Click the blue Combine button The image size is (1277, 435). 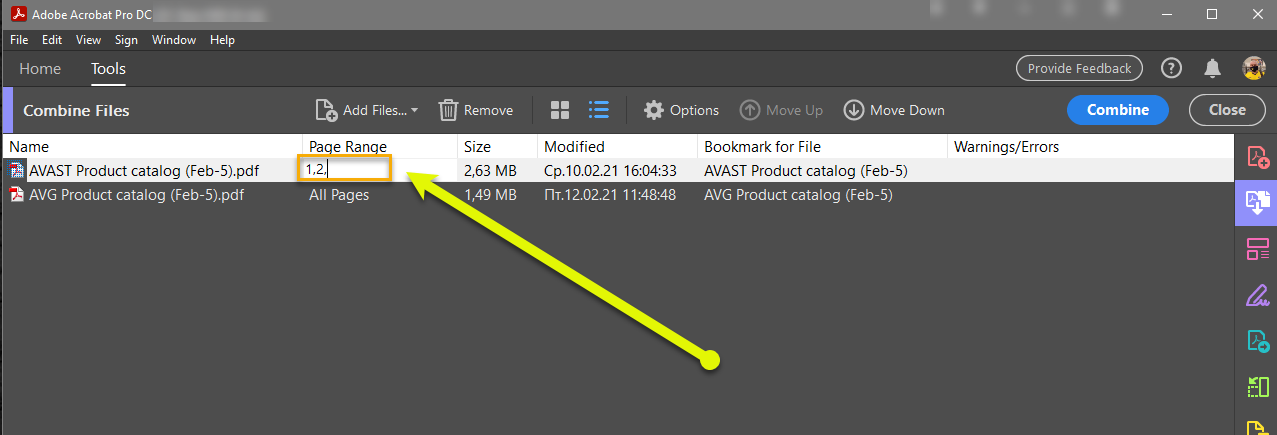[x=1117, y=110]
